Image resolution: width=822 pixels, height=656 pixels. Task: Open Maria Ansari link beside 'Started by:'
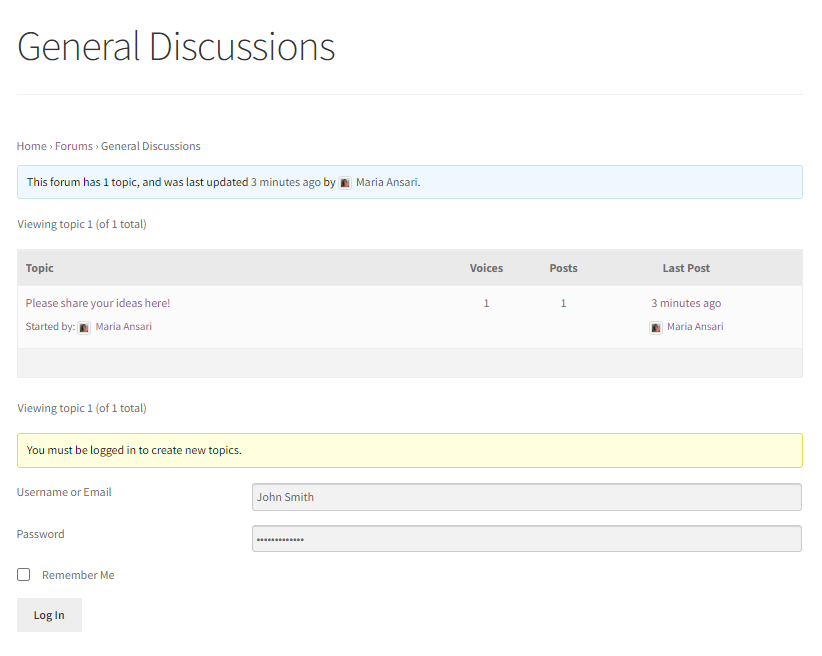tap(124, 327)
